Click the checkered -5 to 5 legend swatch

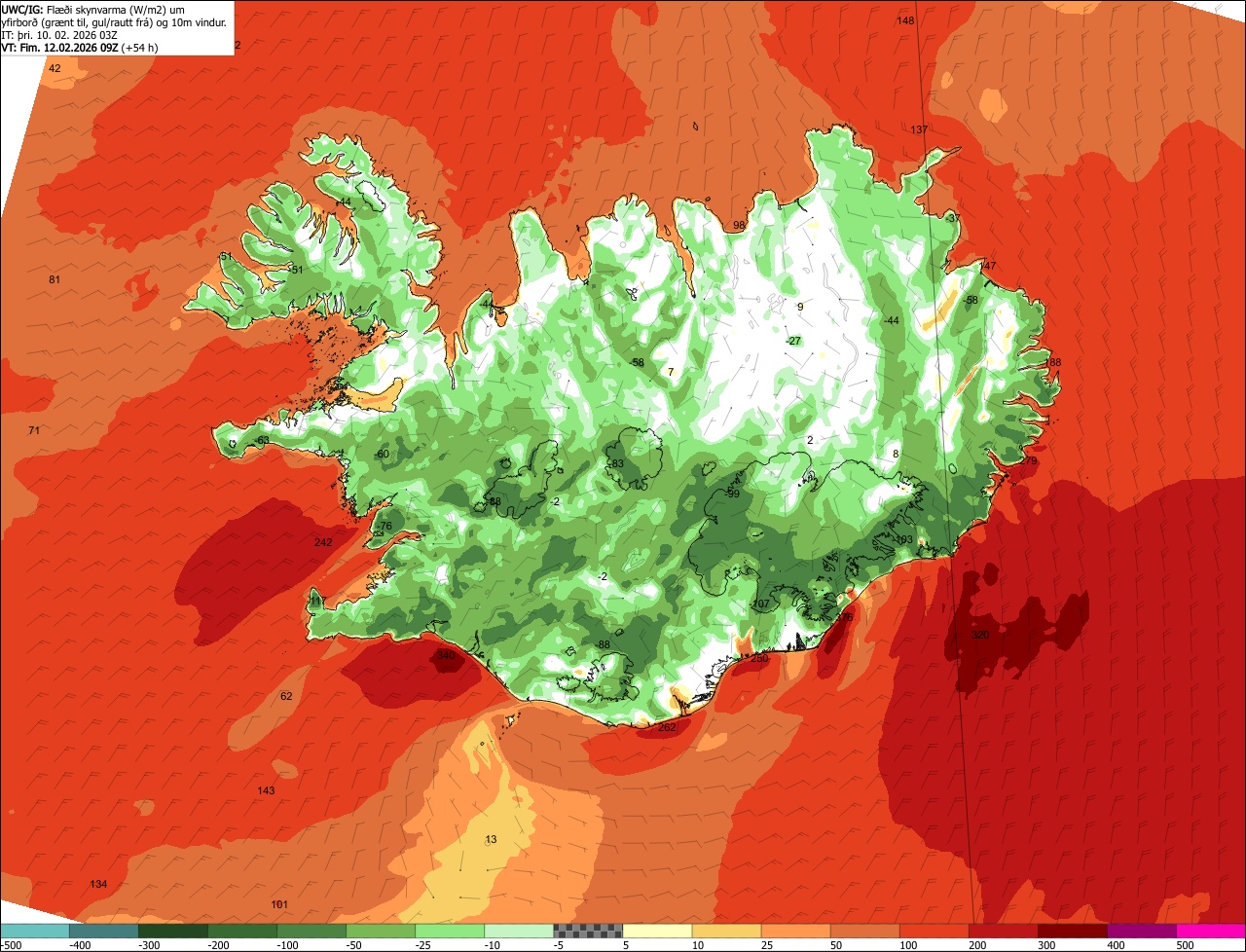click(x=588, y=931)
